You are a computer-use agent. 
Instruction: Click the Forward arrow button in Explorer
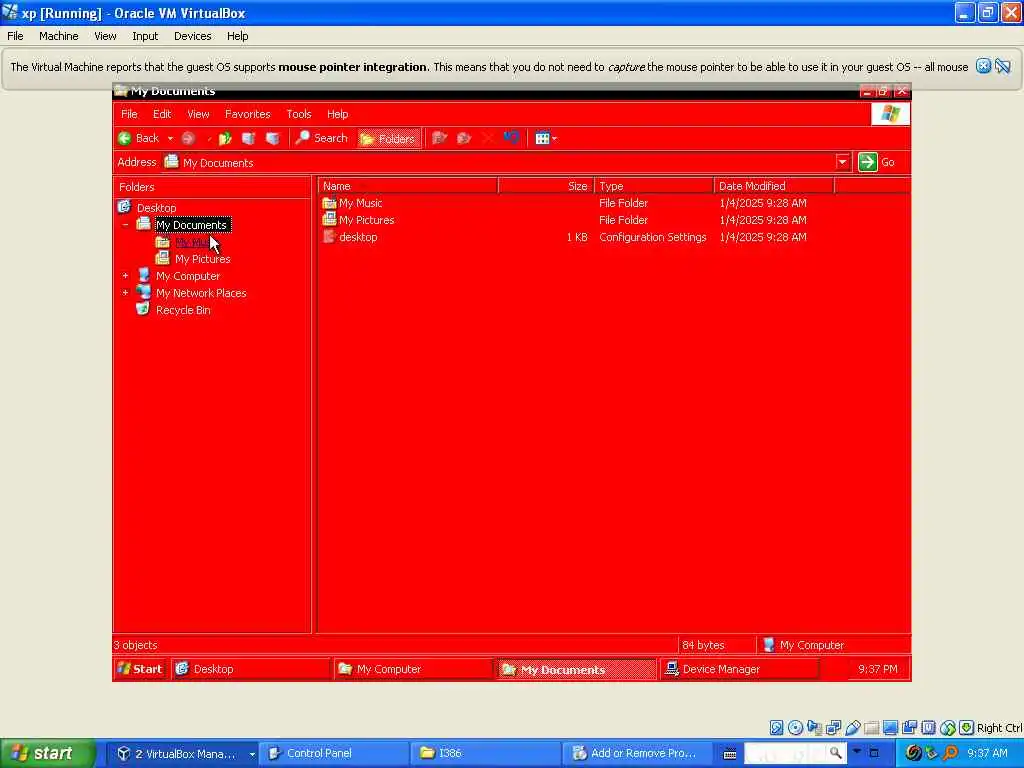pyautogui.click(x=188, y=138)
